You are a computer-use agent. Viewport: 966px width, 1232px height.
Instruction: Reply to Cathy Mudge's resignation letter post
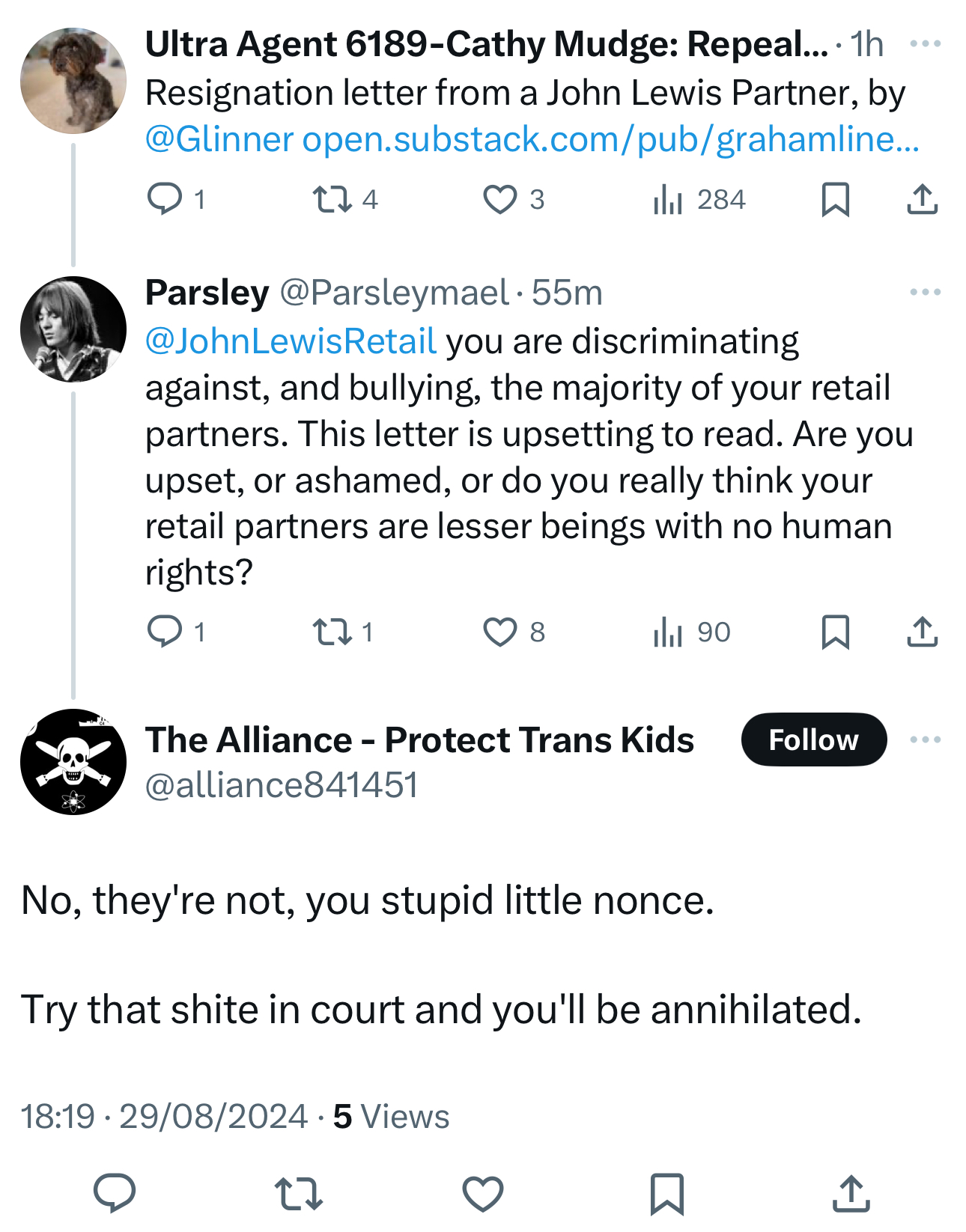pyautogui.click(x=165, y=199)
